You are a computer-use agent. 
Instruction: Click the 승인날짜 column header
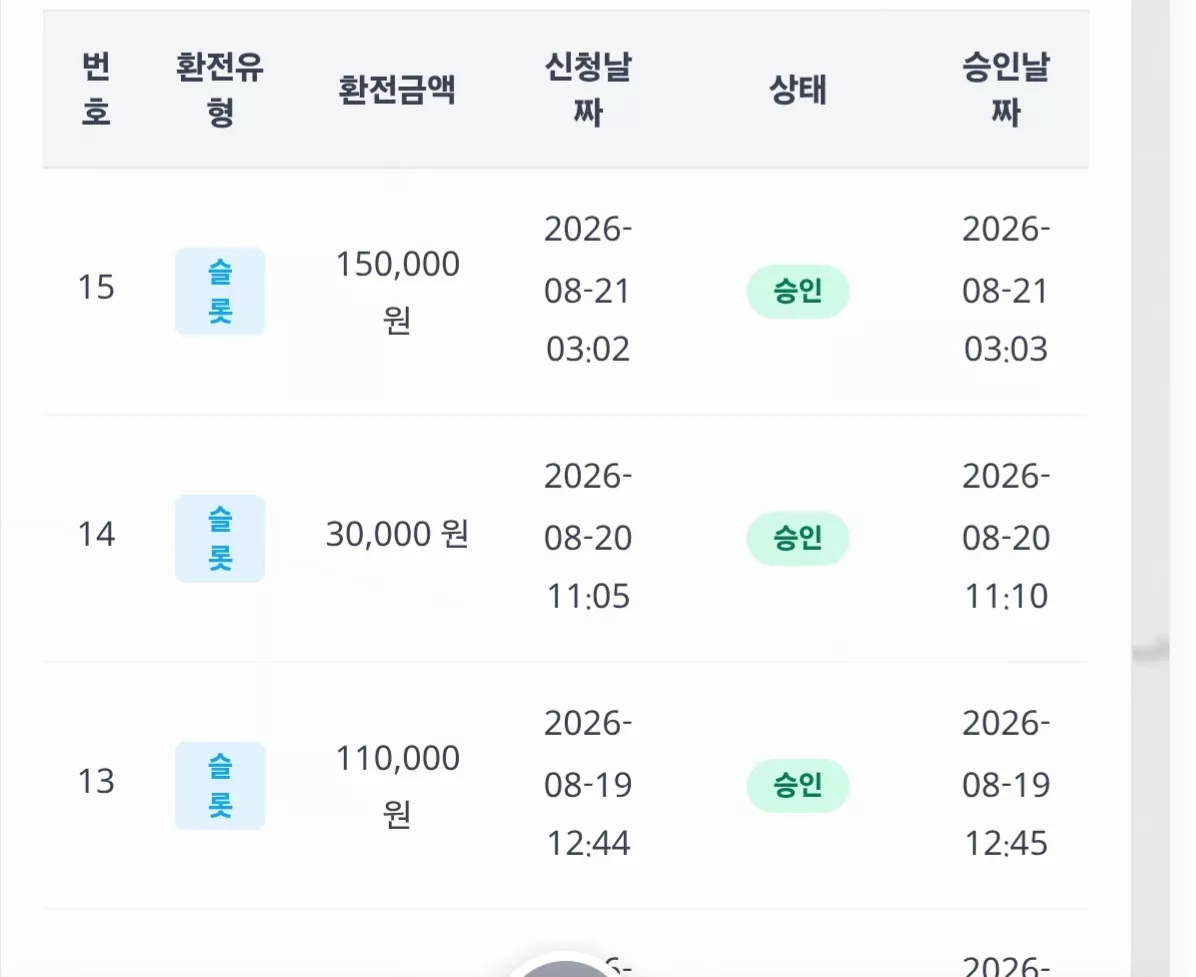(x=1006, y=89)
